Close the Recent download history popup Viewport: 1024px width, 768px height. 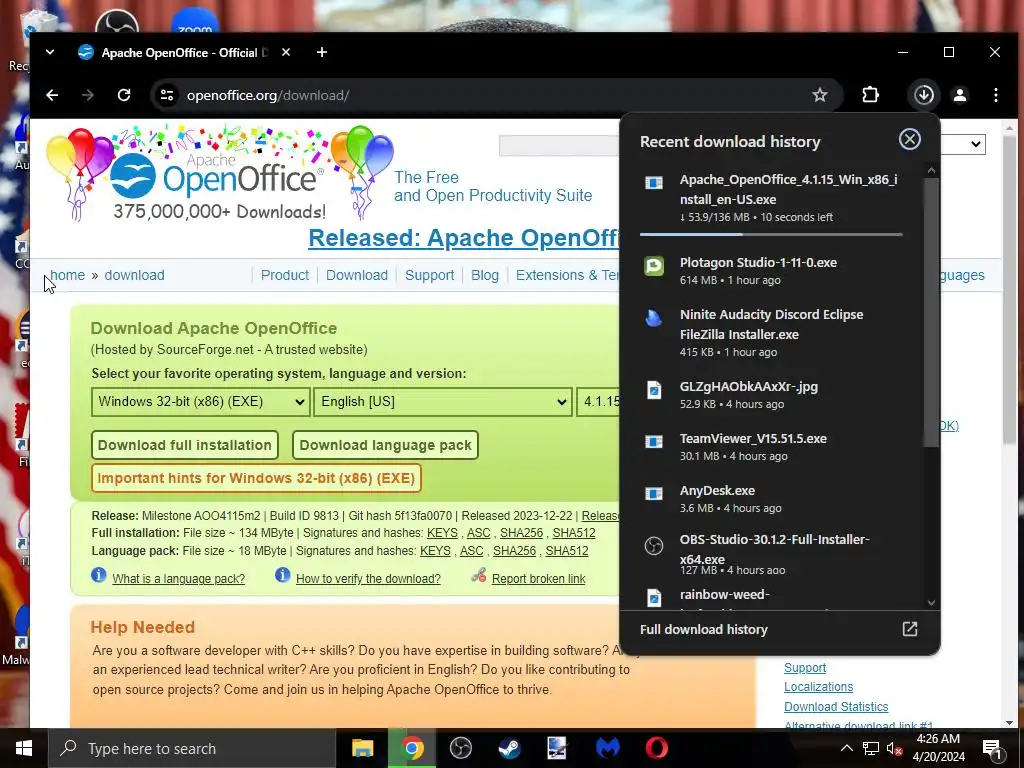tap(909, 139)
